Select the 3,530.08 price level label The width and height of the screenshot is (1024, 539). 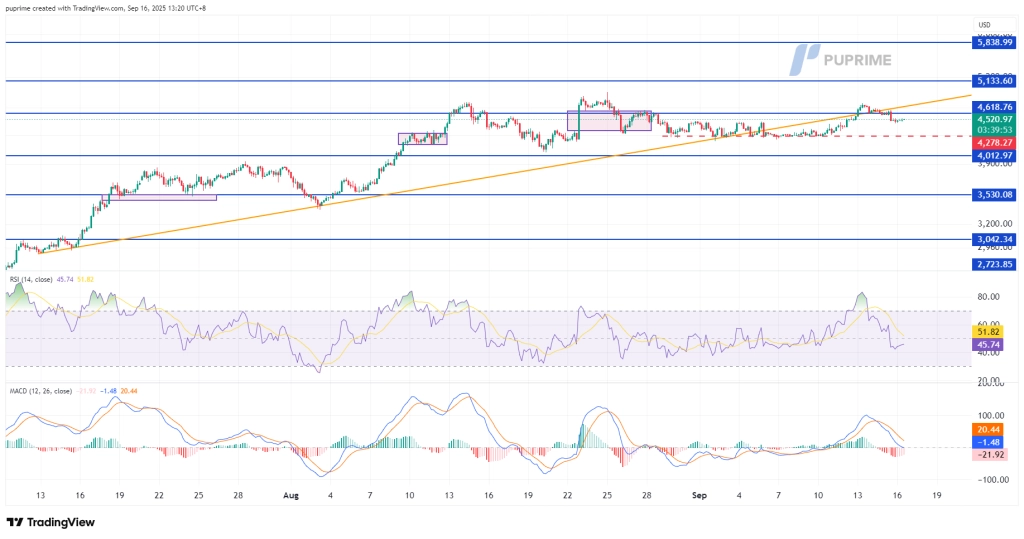[993, 195]
